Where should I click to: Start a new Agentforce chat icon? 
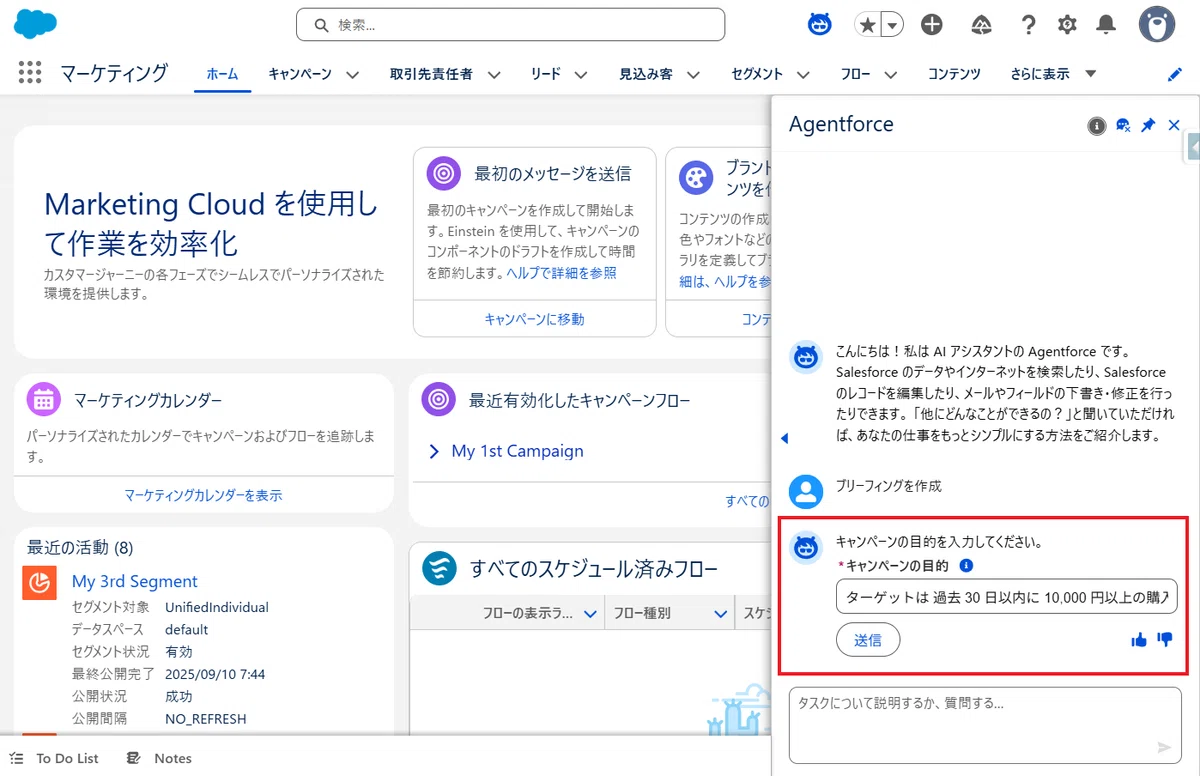(1123, 125)
